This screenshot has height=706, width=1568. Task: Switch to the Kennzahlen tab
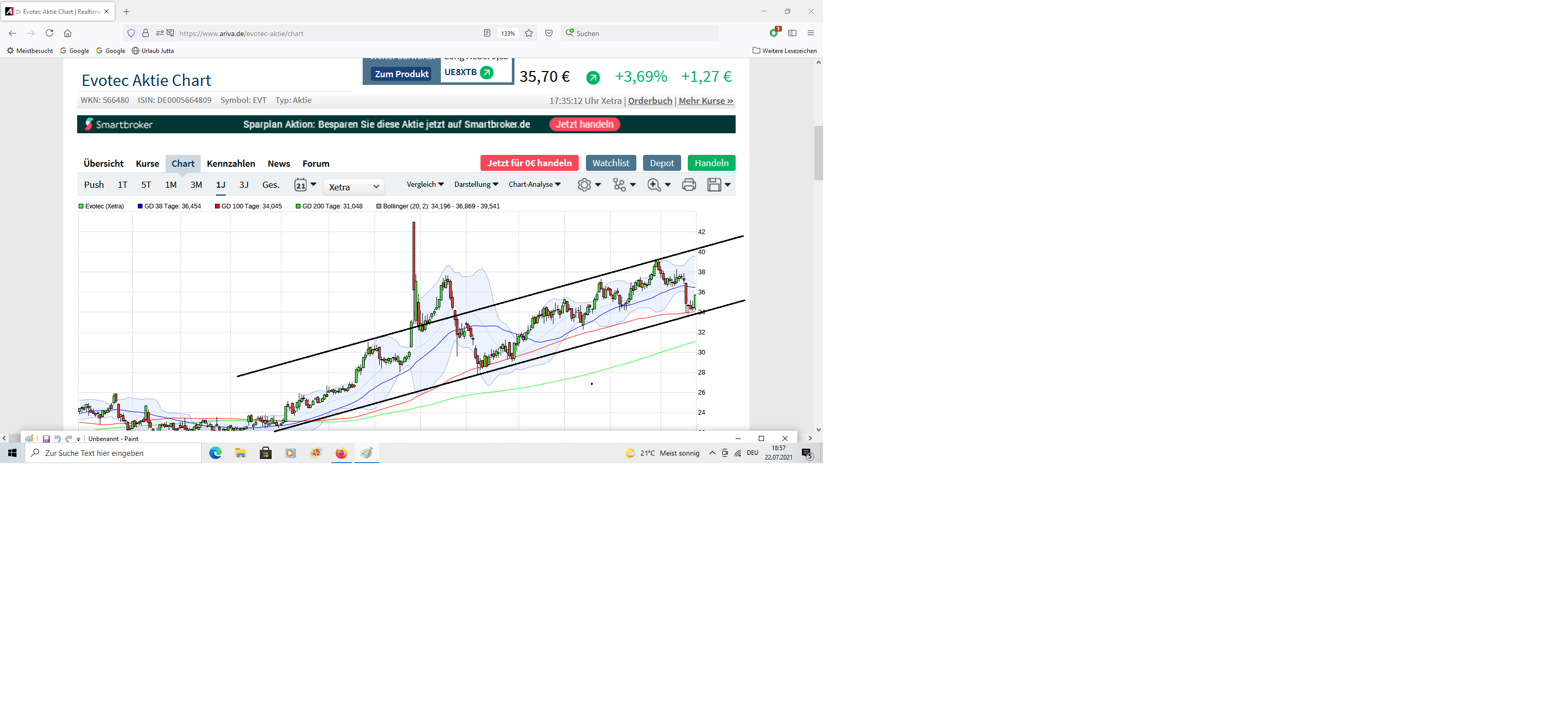[230, 164]
